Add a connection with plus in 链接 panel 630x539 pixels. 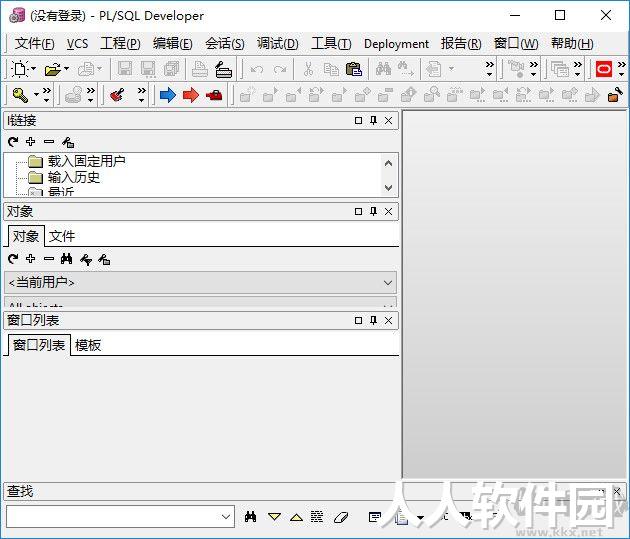(x=31, y=141)
